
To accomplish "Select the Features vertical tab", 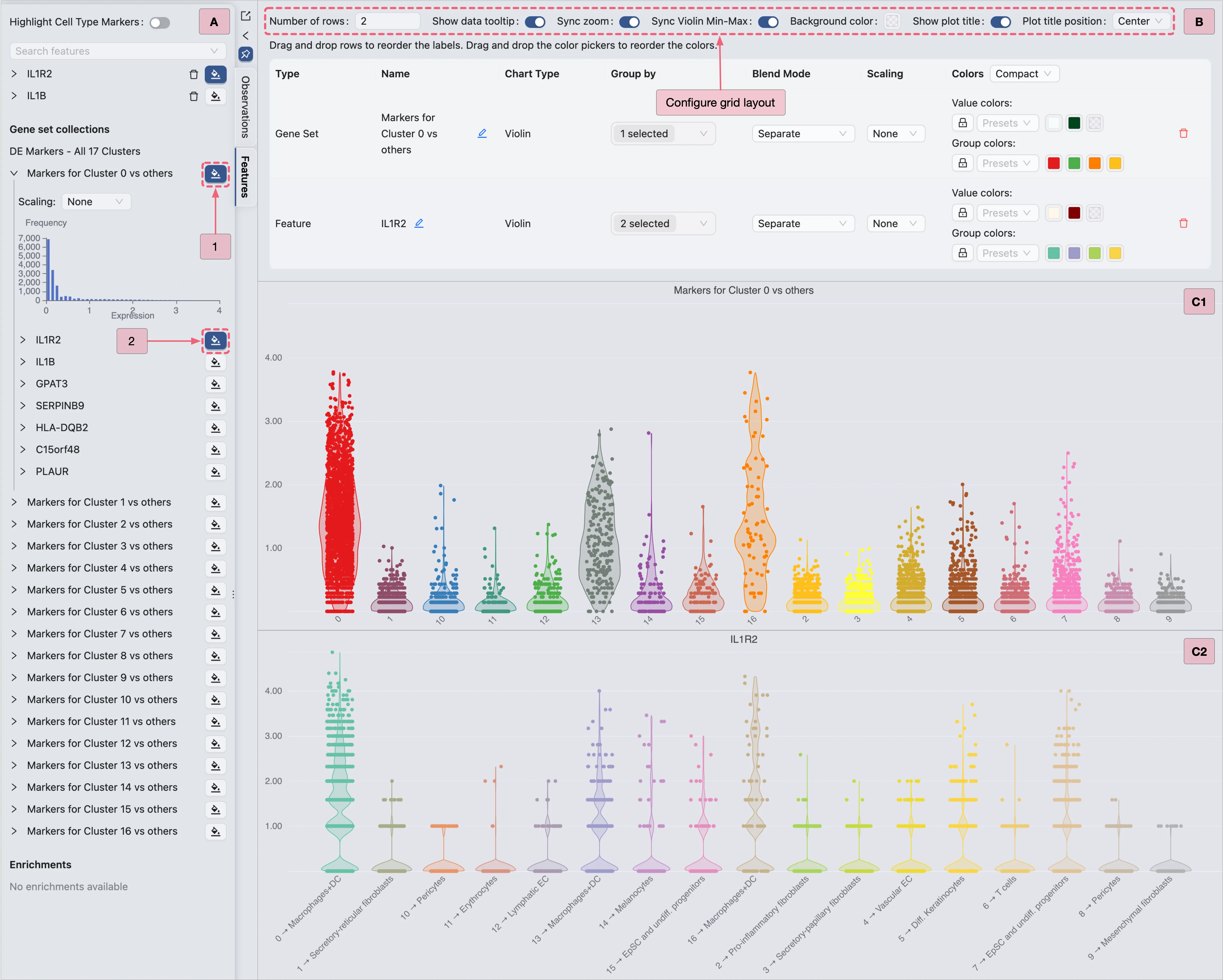I will coord(245,176).
